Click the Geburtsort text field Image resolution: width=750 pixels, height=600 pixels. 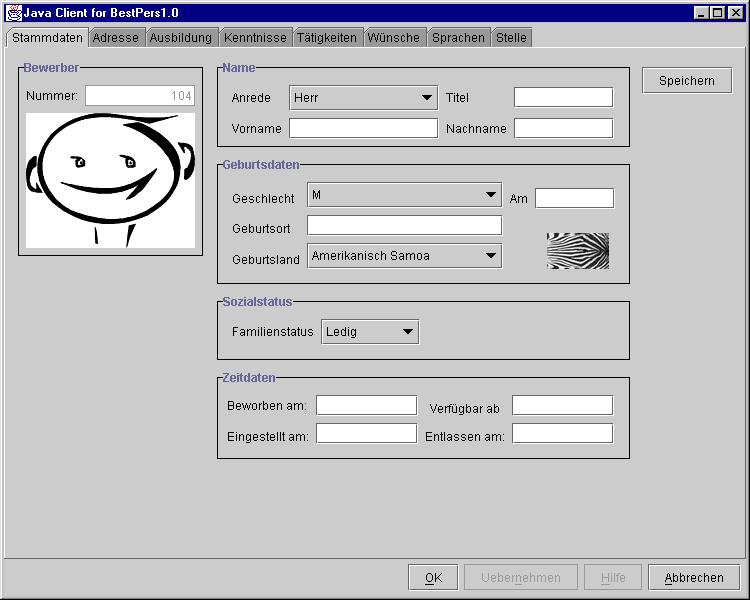click(404, 226)
